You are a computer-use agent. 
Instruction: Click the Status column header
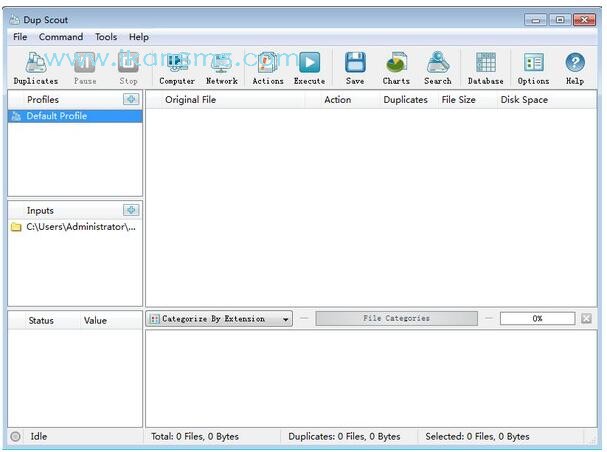(x=41, y=321)
